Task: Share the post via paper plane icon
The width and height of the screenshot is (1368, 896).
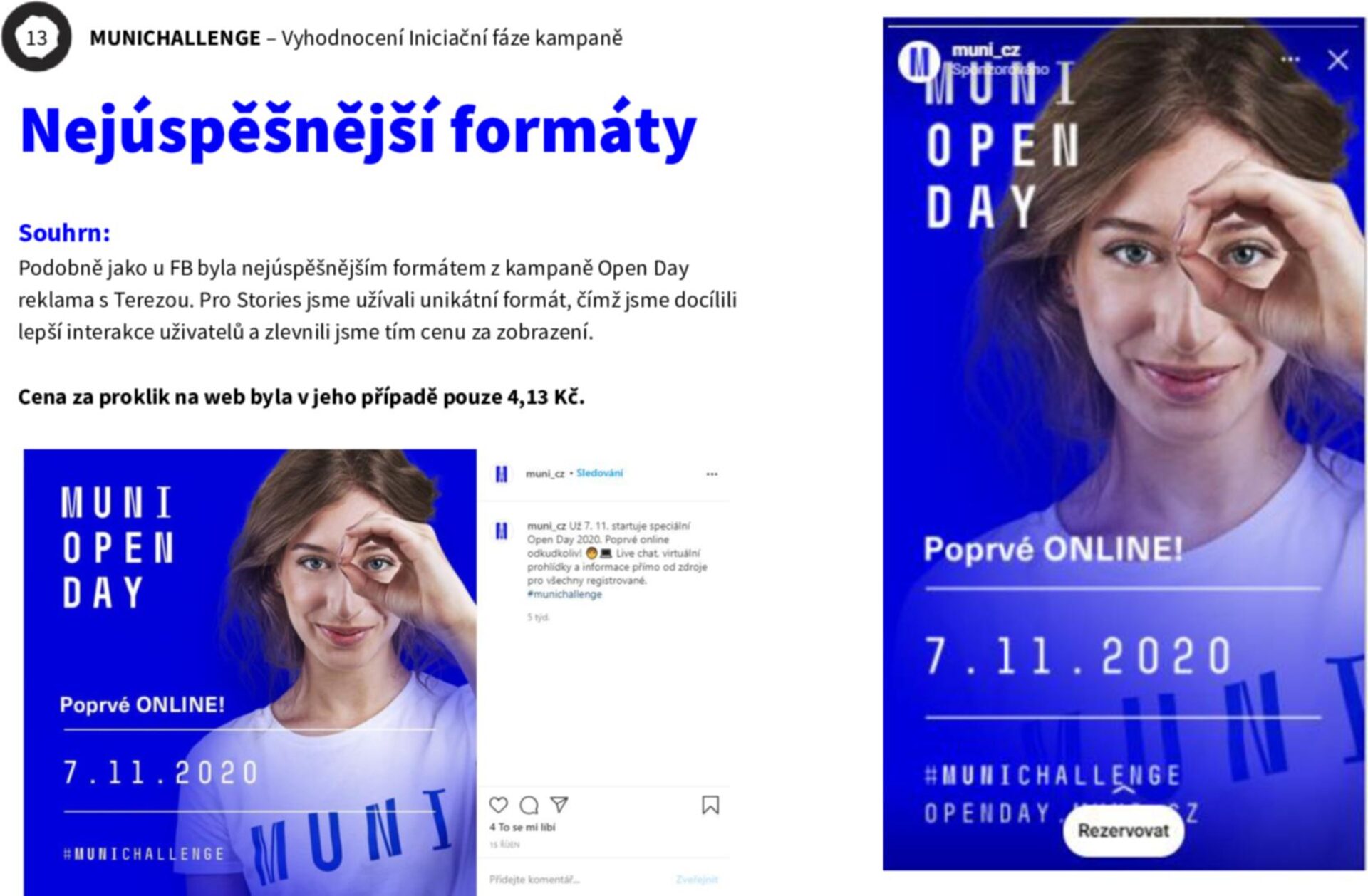Action: click(x=559, y=804)
